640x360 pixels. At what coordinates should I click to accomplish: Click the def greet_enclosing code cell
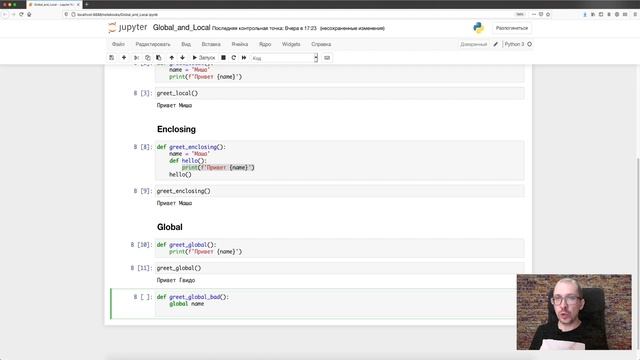[340, 160]
